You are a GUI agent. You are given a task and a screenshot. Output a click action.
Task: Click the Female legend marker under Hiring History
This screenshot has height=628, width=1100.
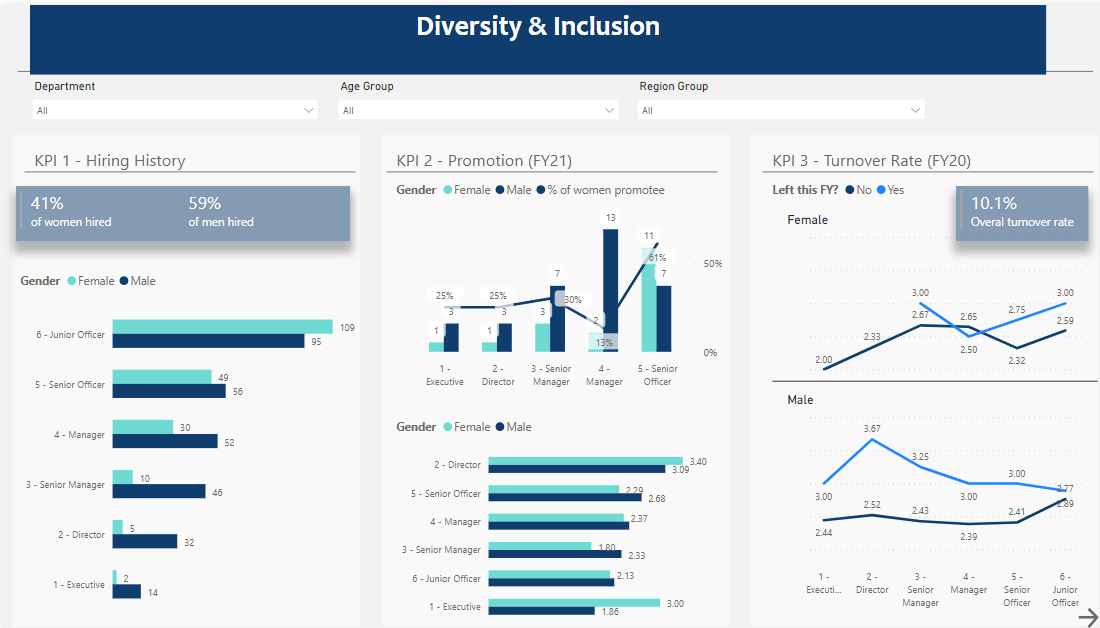pyautogui.click(x=72, y=281)
